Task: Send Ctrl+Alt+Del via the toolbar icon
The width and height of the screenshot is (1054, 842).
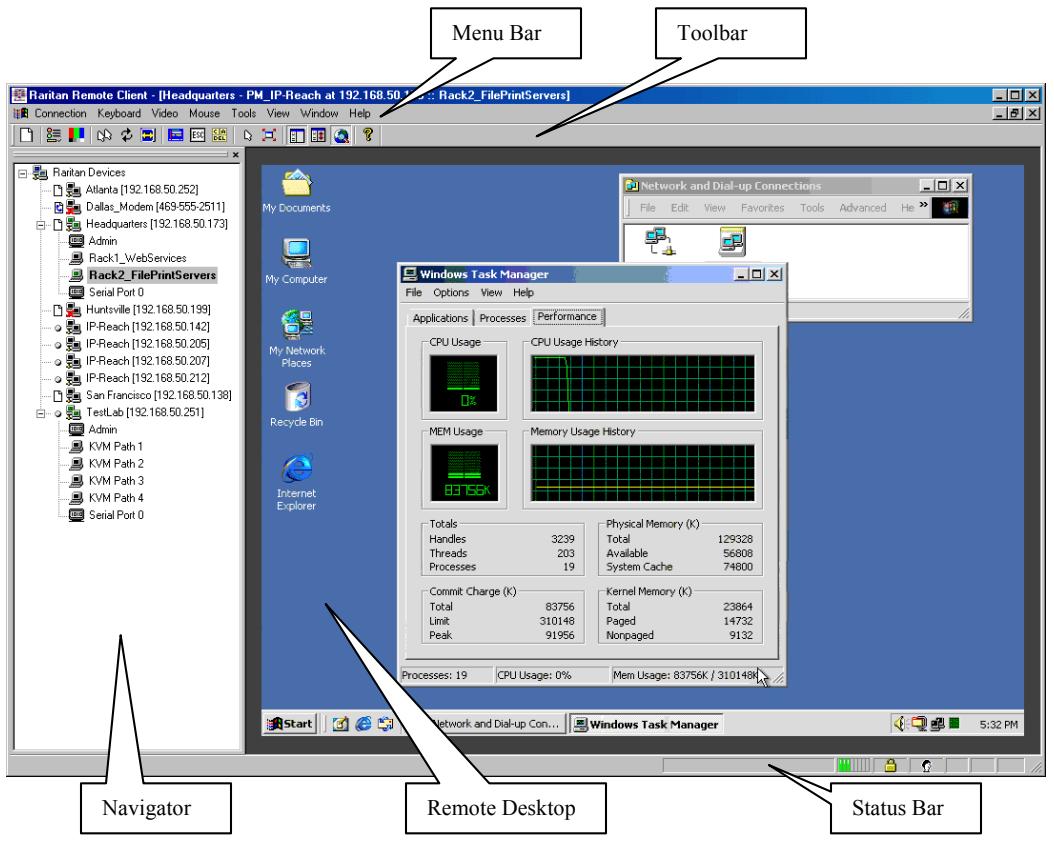Action: pos(220,135)
